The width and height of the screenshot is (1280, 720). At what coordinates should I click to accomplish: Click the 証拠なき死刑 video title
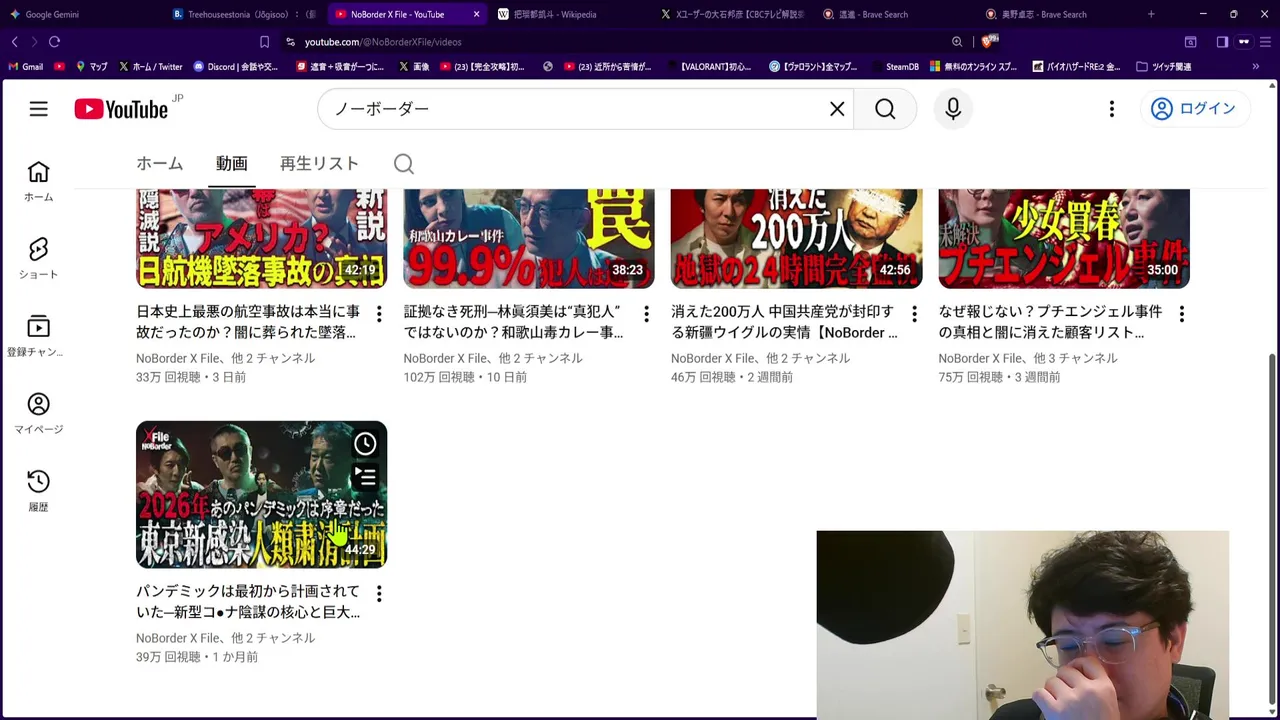click(514, 322)
